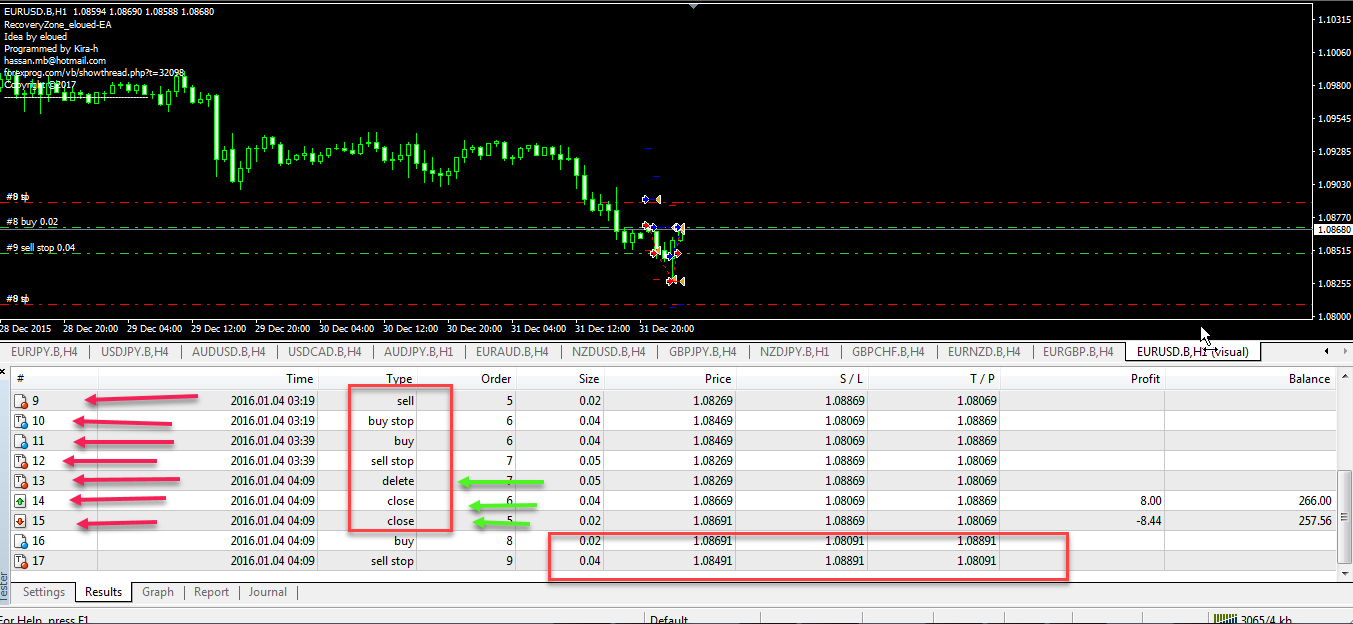
Task: Switch to the Settings tab in Tester
Action: 44,592
